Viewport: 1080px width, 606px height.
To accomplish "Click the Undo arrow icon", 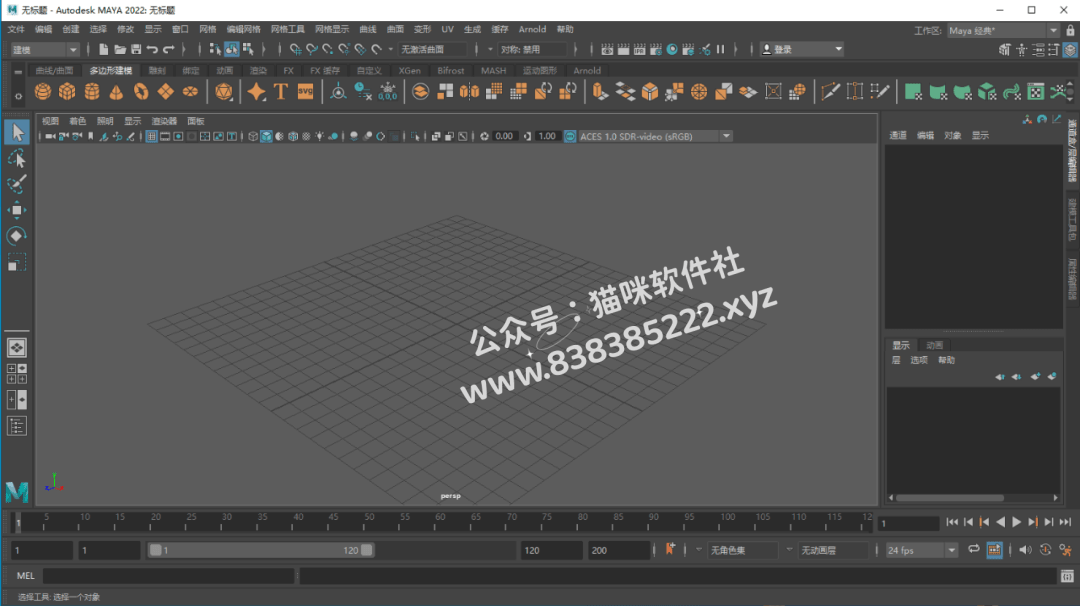I will click(x=152, y=50).
